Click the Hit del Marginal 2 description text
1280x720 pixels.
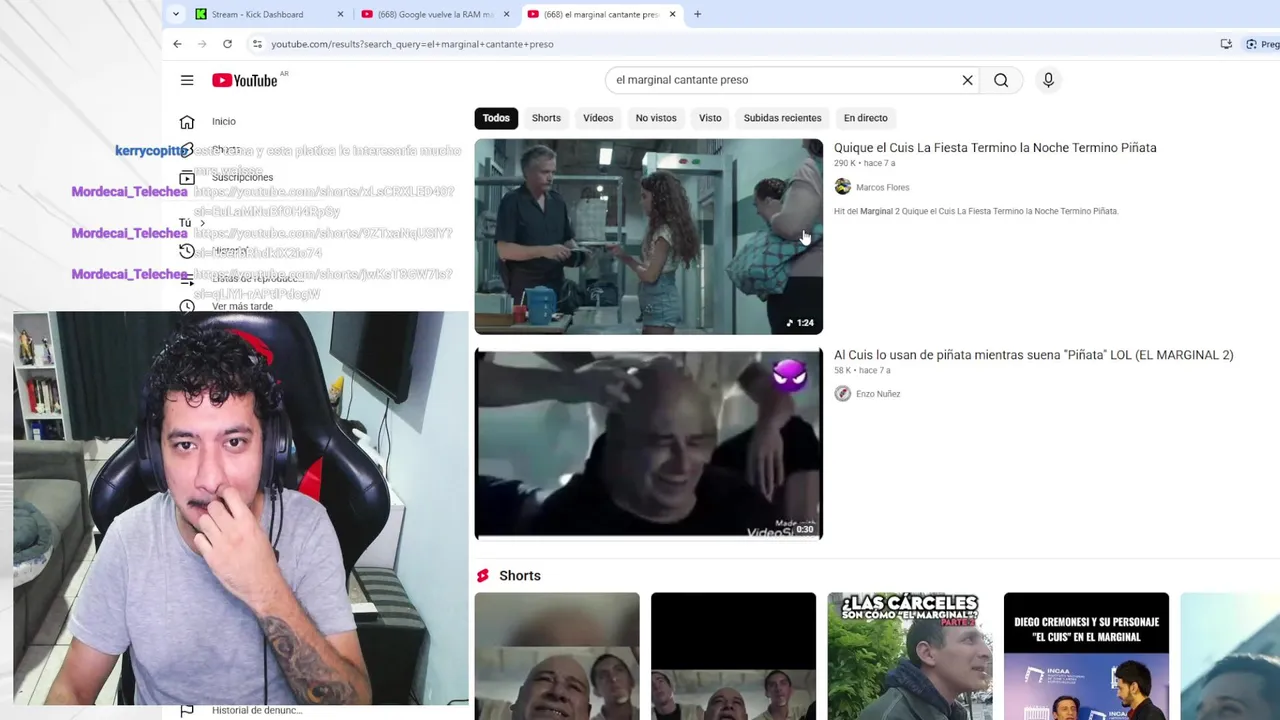coord(976,211)
